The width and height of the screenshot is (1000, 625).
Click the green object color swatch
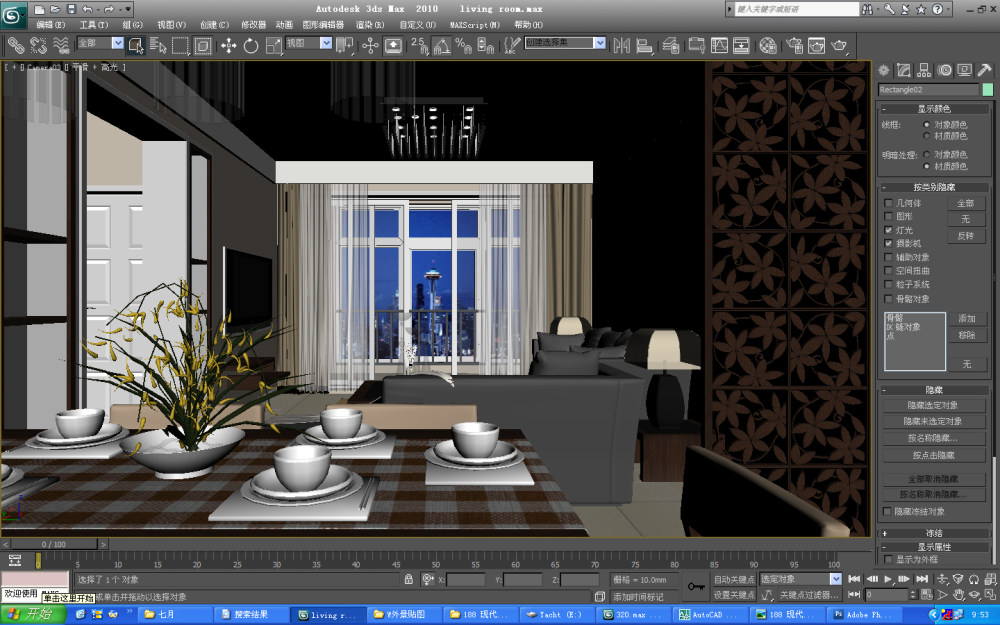(x=988, y=90)
